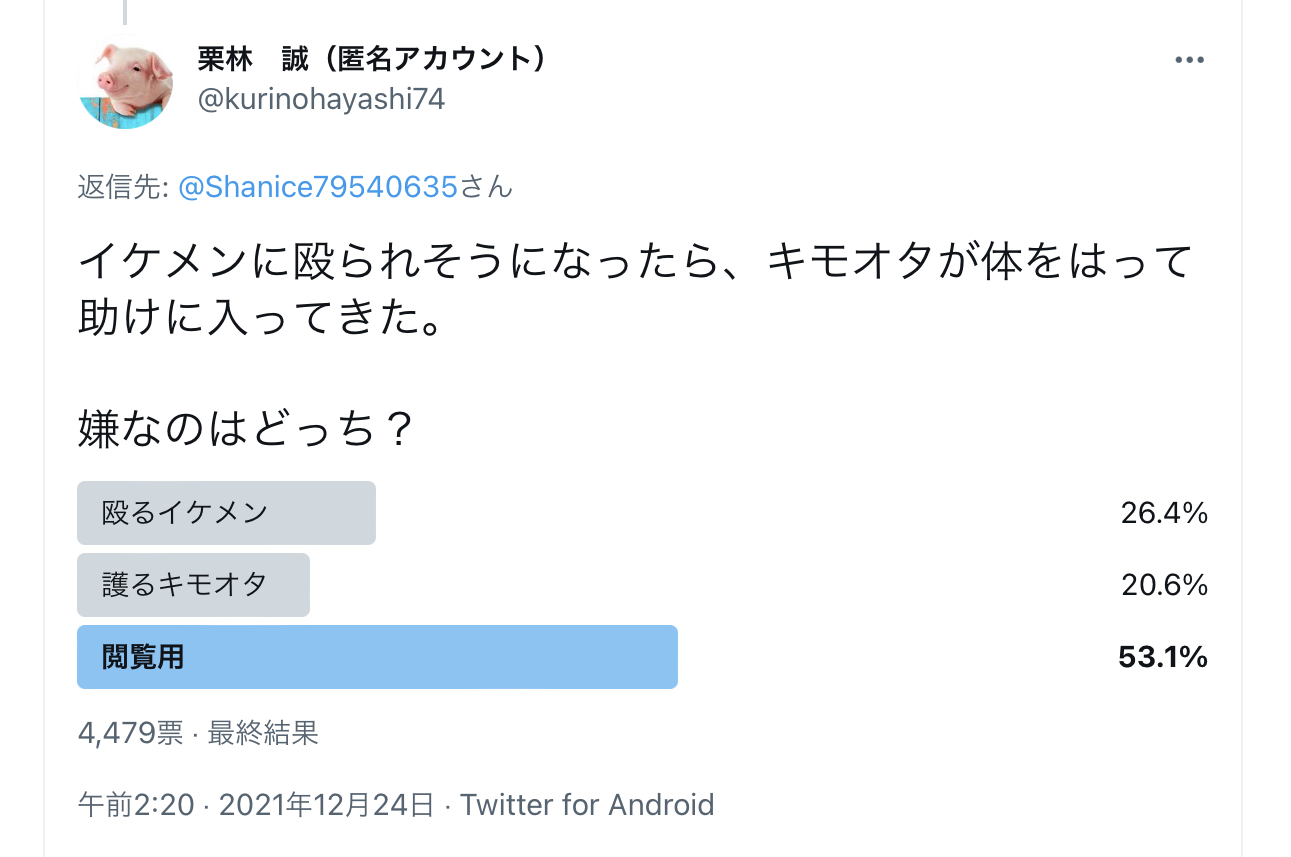Open the Twitter for Android source link
Screen dimensions: 1291x857
pos(587,805)
